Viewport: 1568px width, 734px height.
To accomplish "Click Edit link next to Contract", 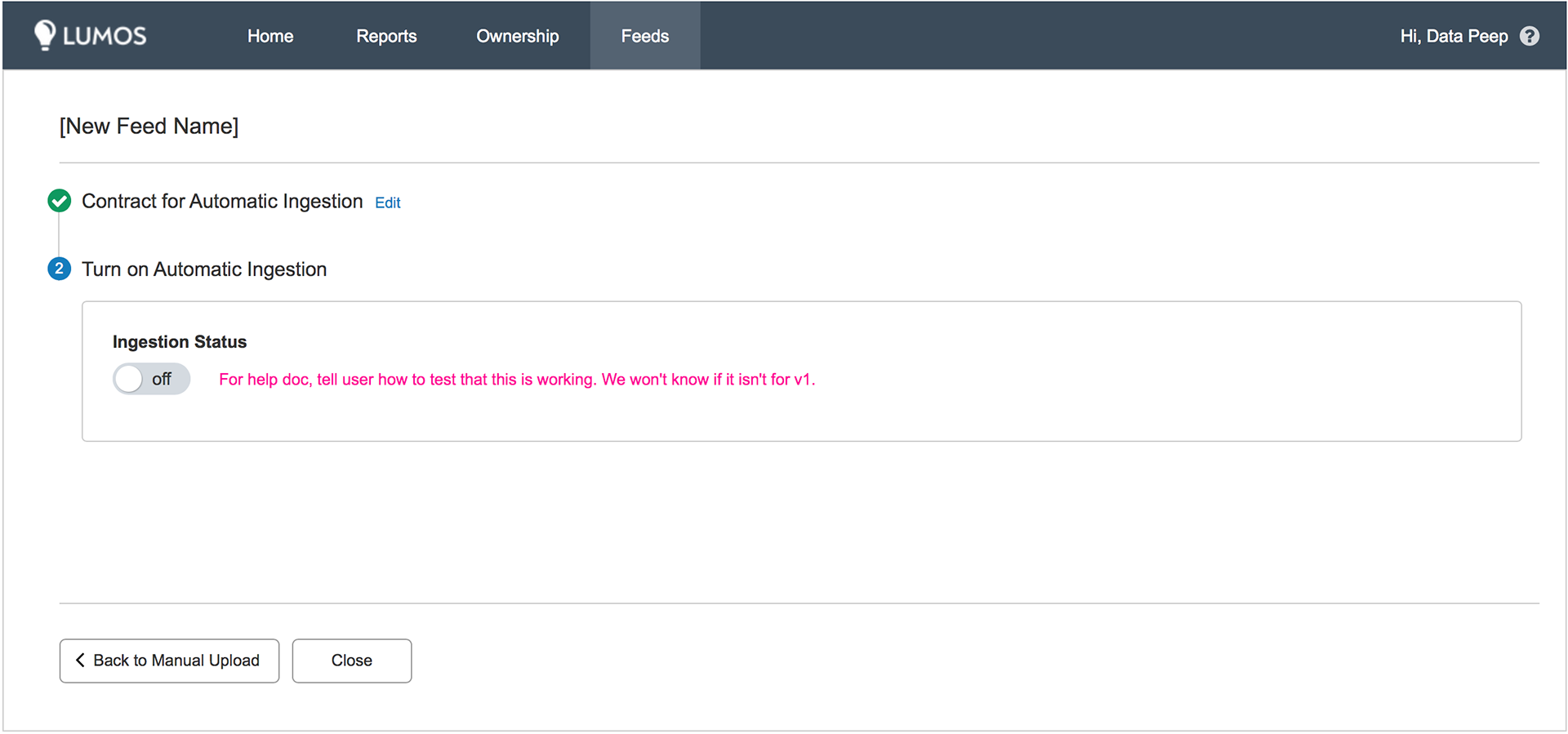I will (x=388, y=202).
